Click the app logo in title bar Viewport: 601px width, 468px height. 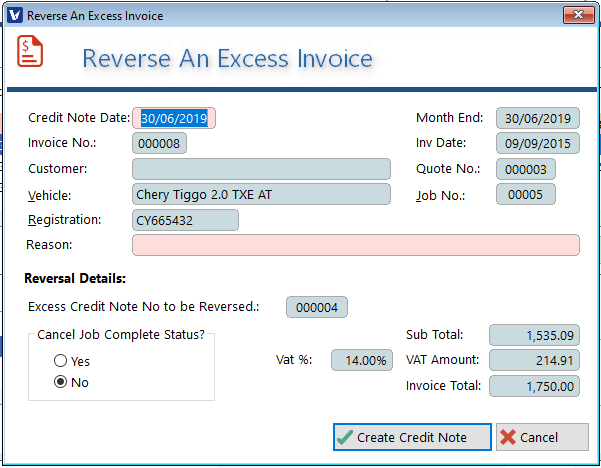pos(14,16)
